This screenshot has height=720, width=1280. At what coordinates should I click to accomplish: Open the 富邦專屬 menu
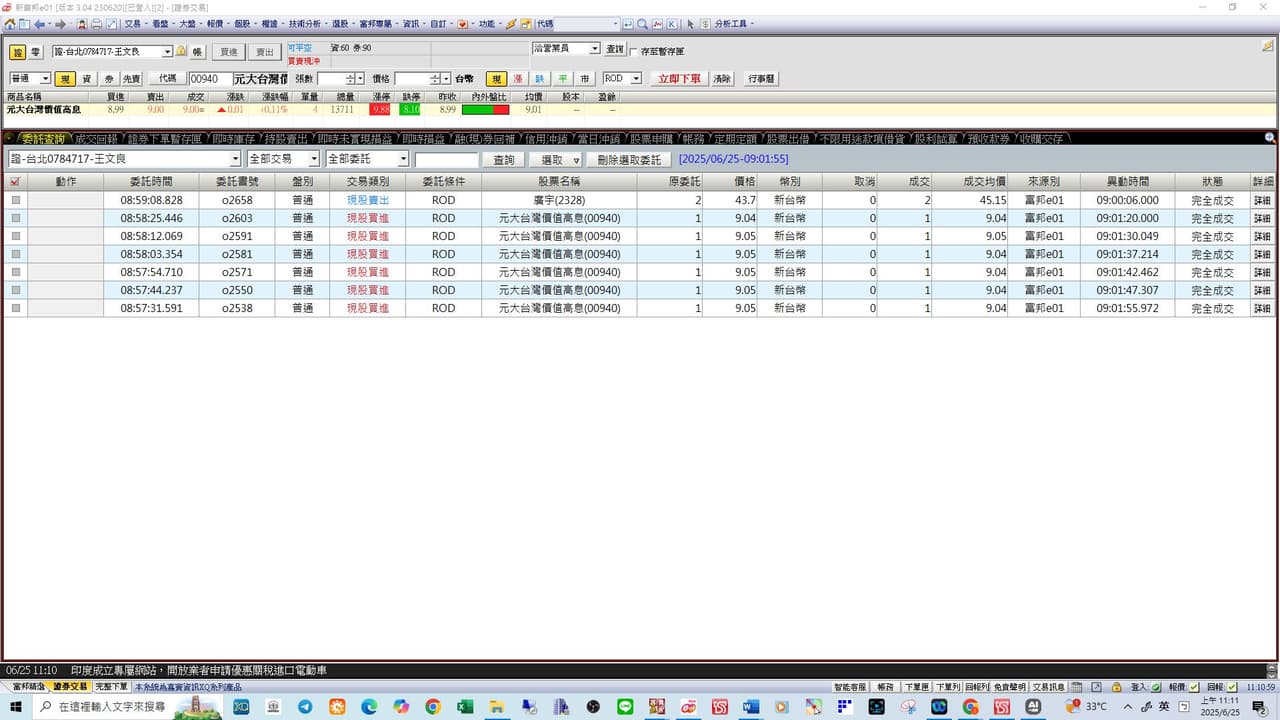(x=375, y=24)
